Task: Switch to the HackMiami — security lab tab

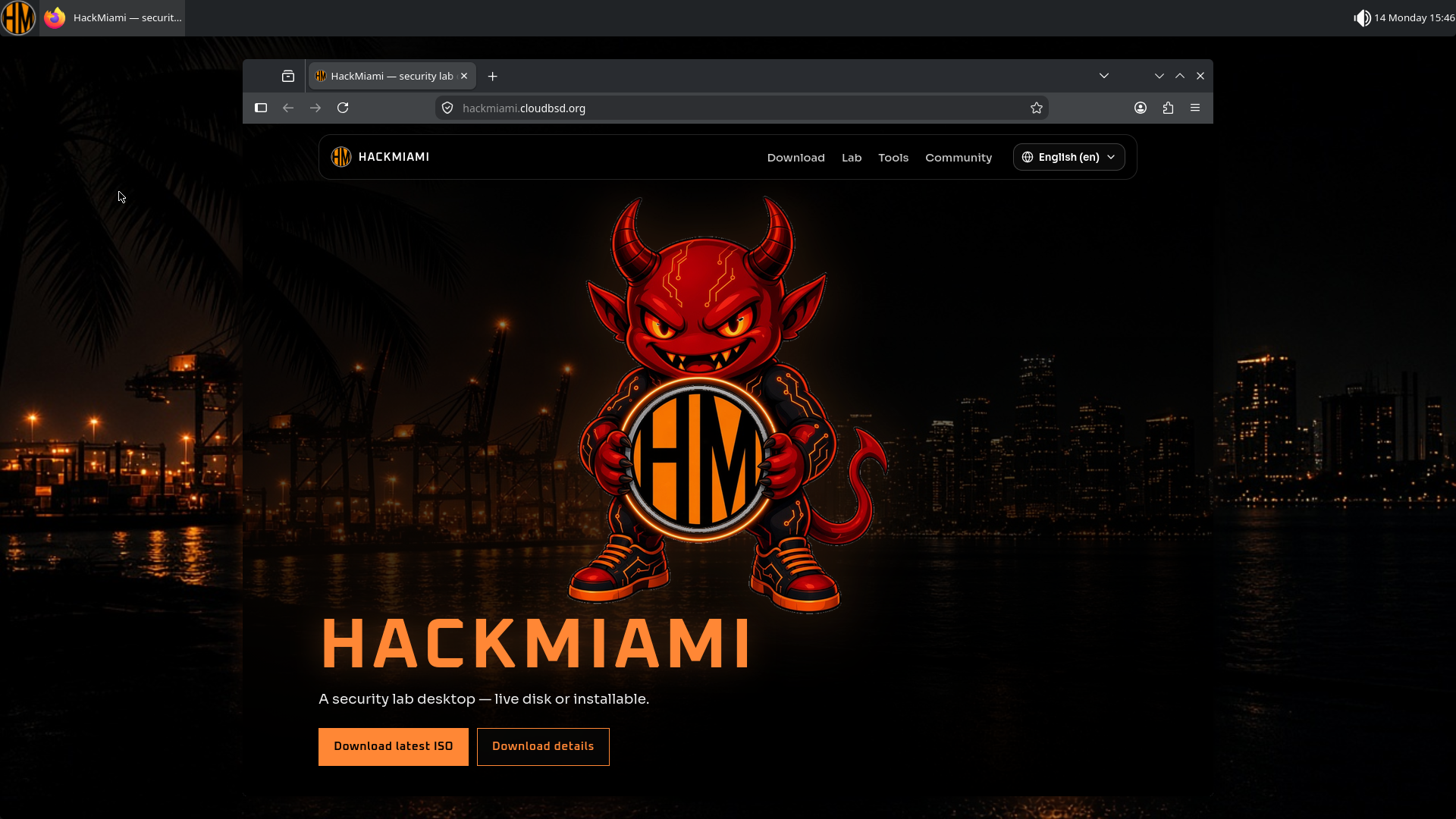Action: click(x=392, y=76)
